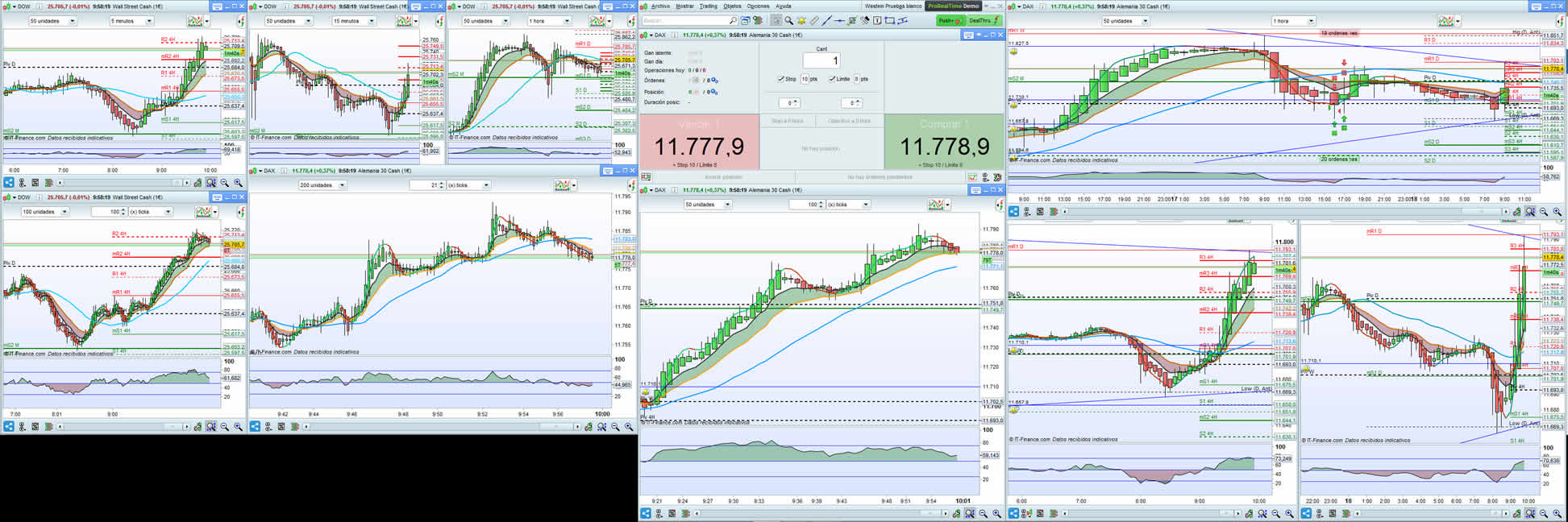The width and height of the screenshot is (1568, 522).
Task: Toggle the Stop checkbox in the order panel
Action: (x=780, y=79)
